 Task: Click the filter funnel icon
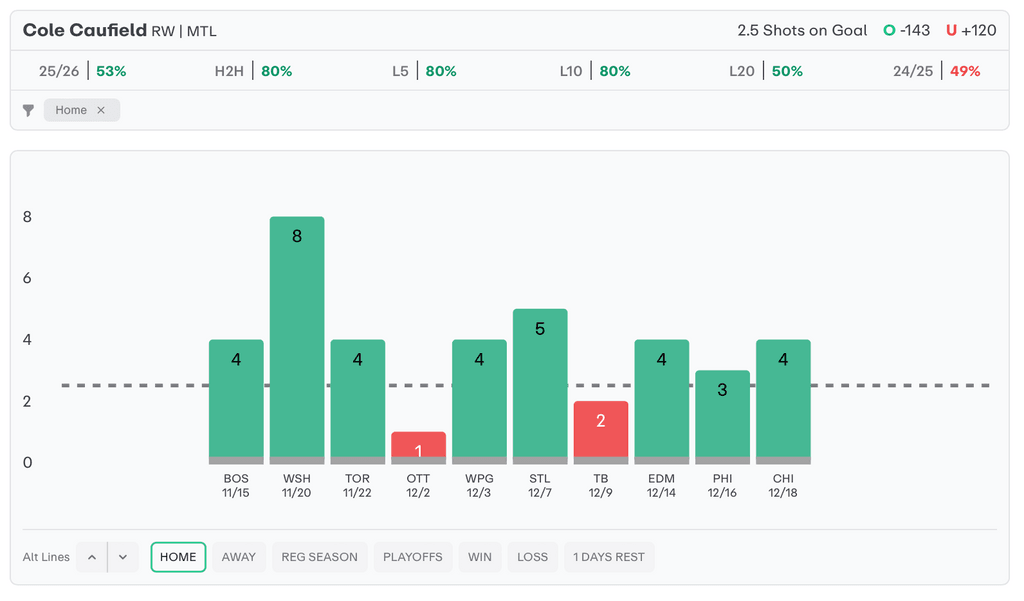click(x=28, y=110)
